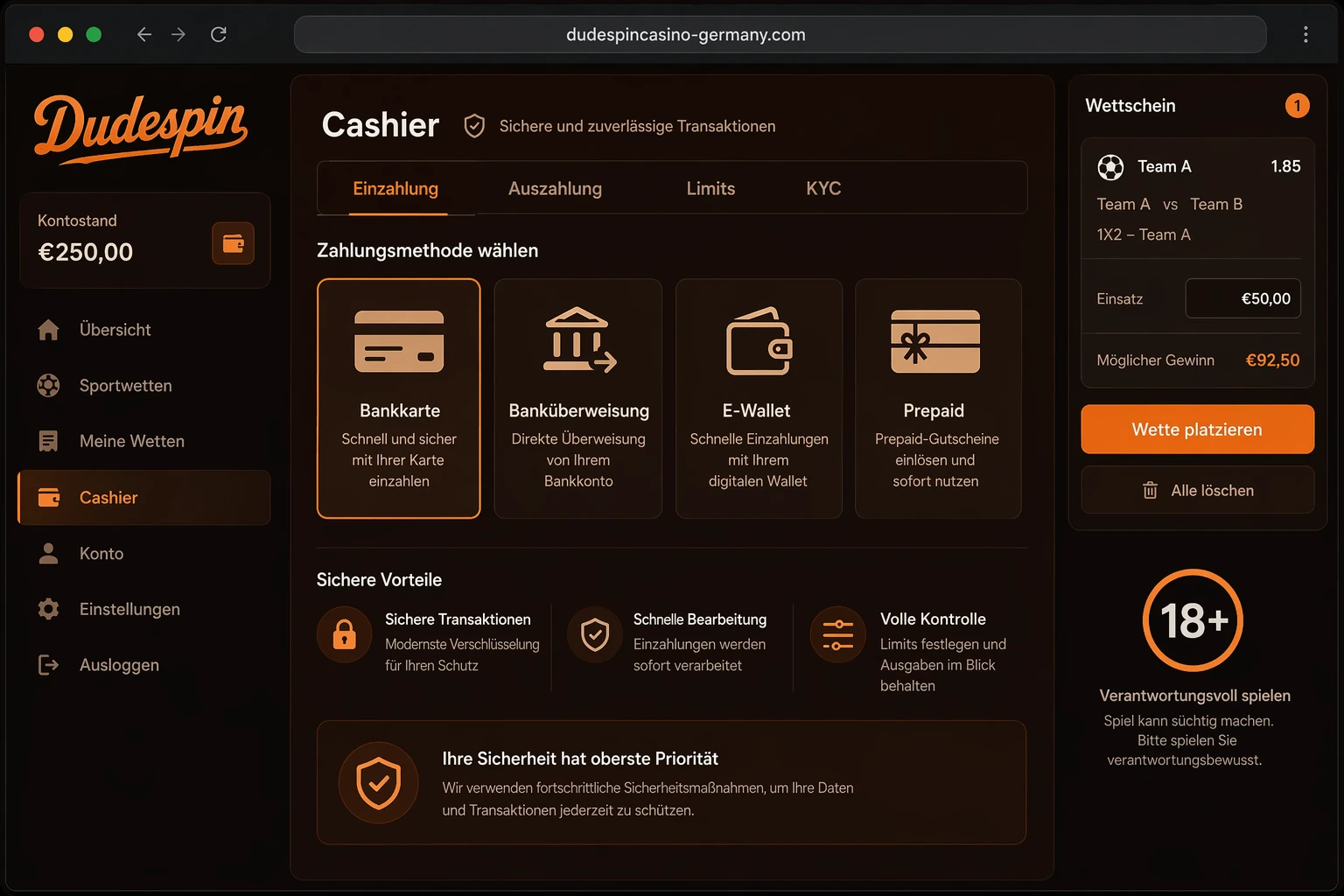Click the Banküberweisung bank building icon
Viewport: 1344px width, 896px height.
pyautogui.click(x=578, y=339)
